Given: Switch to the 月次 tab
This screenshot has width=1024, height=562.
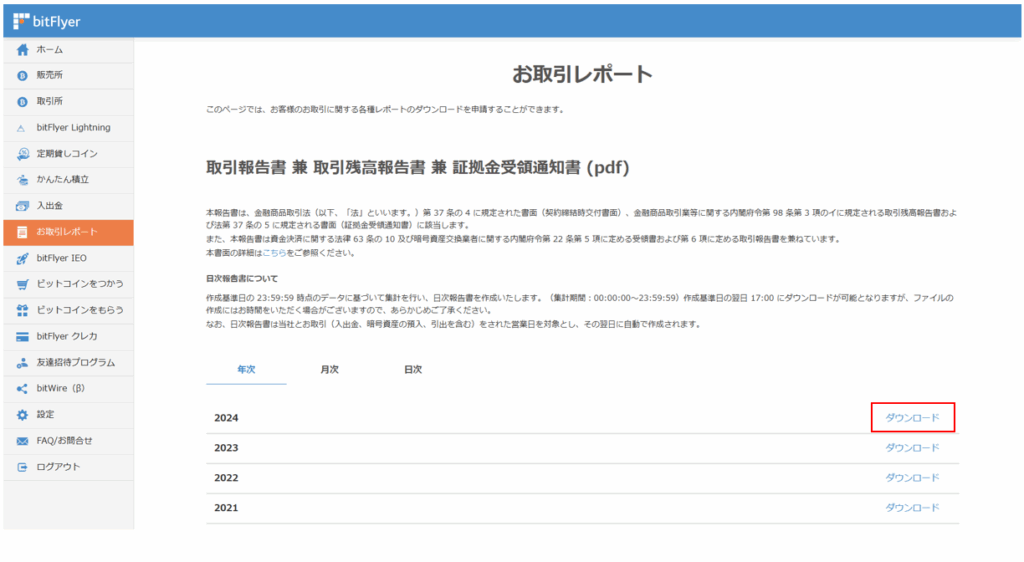Looking at the screenshot, I should 329,369.
